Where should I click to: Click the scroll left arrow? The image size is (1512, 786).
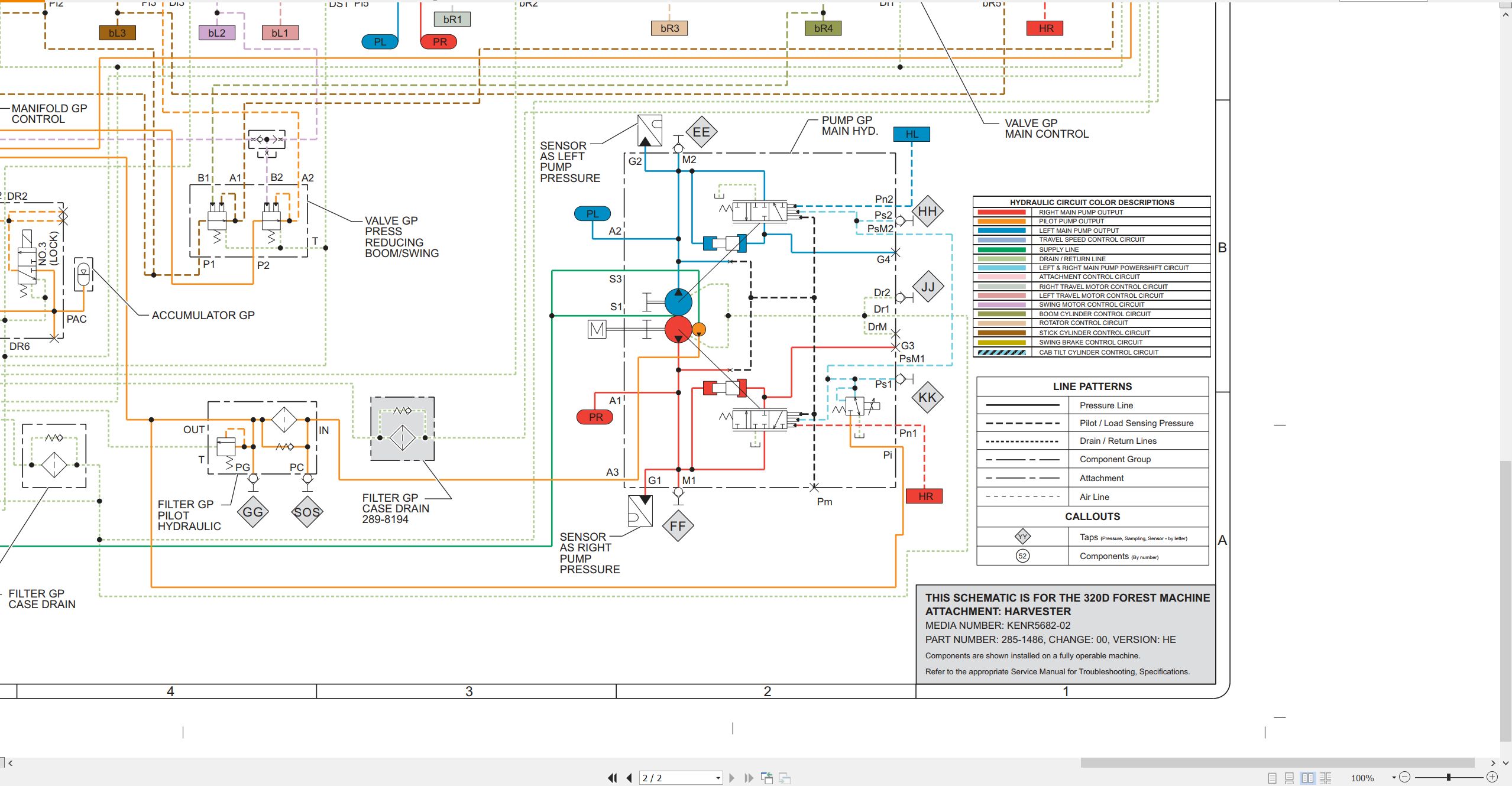point(10,763)
